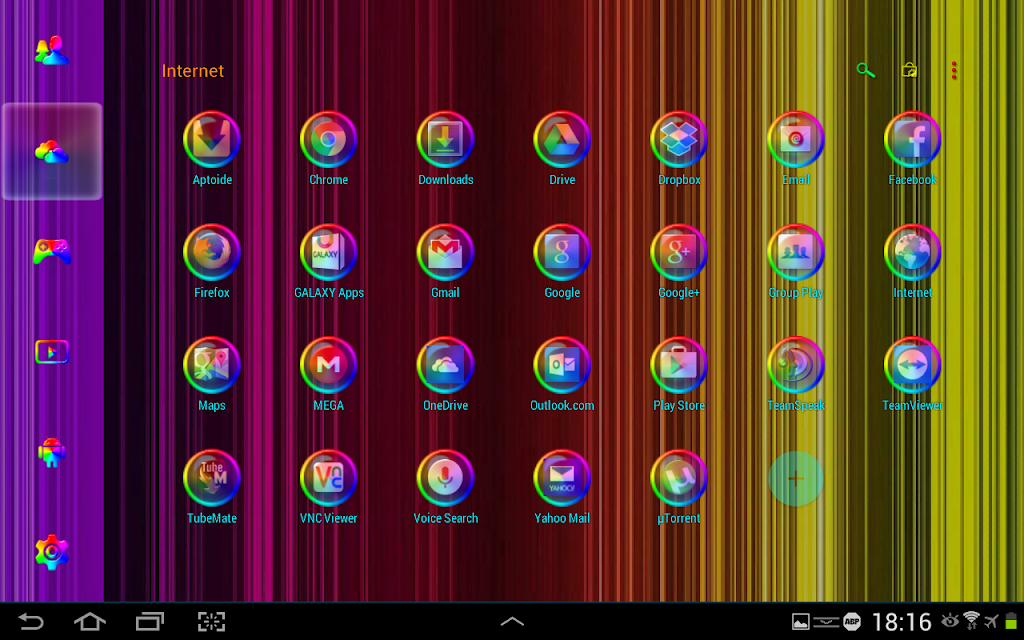The image size is (1024, 640).
Task: Launch TubeMate
Action: [x=212, y=479]
